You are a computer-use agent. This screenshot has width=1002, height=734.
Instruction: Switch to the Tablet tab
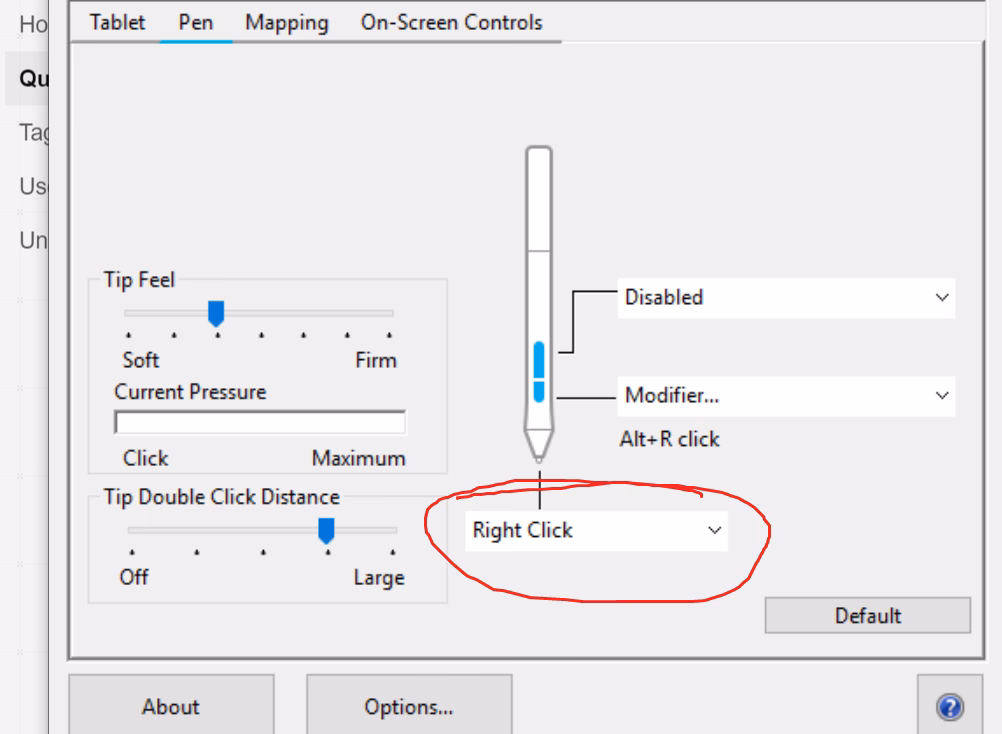click(x=115, y=22)
